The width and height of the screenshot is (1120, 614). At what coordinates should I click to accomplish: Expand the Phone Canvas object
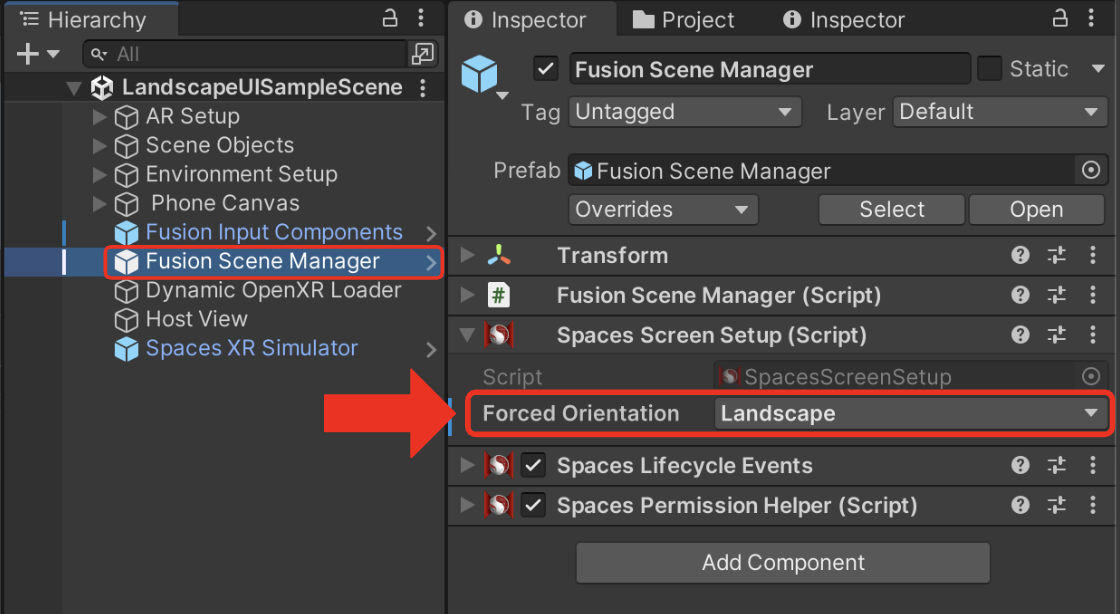click(x=99, y=203)
